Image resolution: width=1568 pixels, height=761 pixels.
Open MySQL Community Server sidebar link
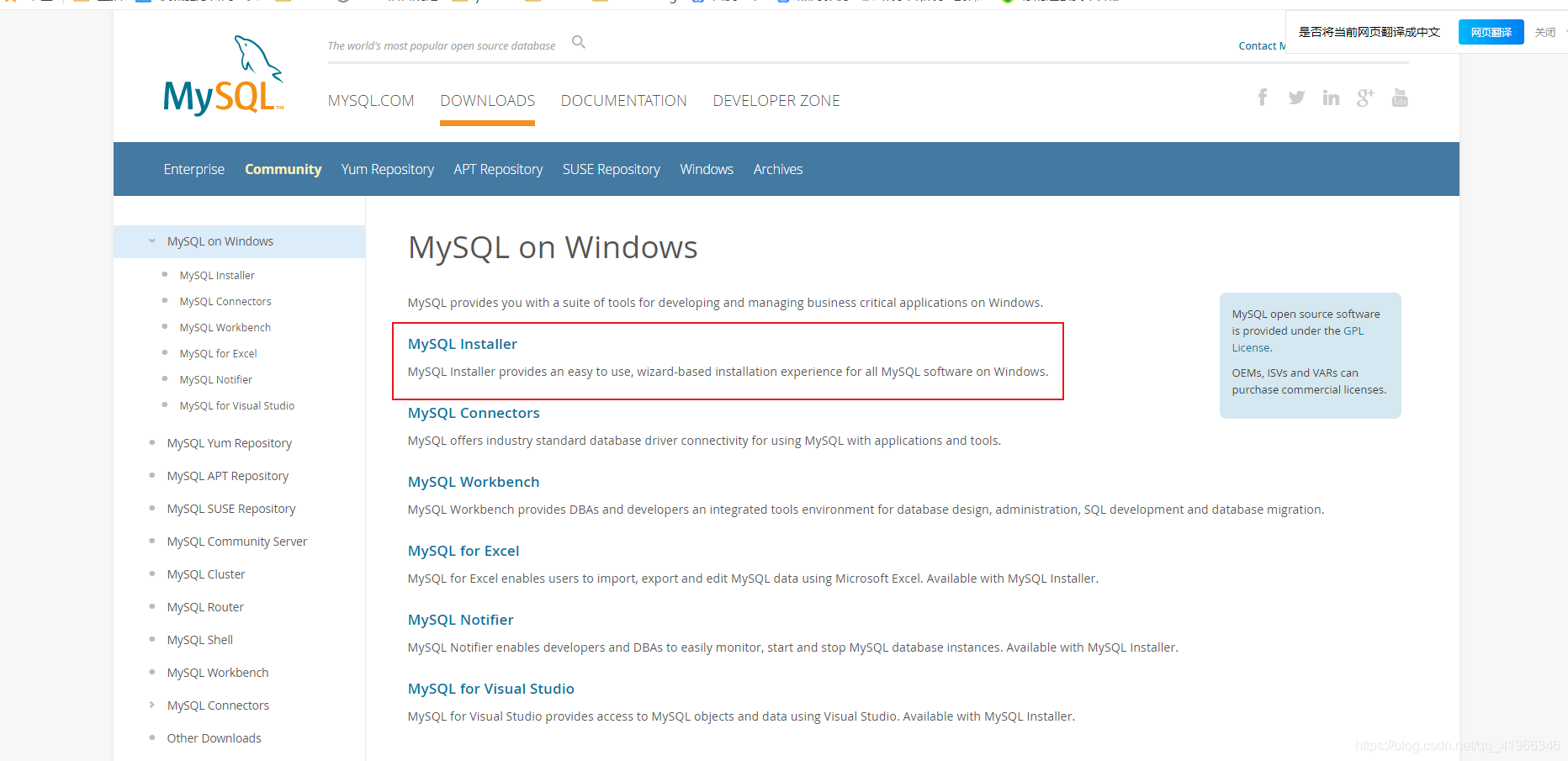click(x=237, y=542)
